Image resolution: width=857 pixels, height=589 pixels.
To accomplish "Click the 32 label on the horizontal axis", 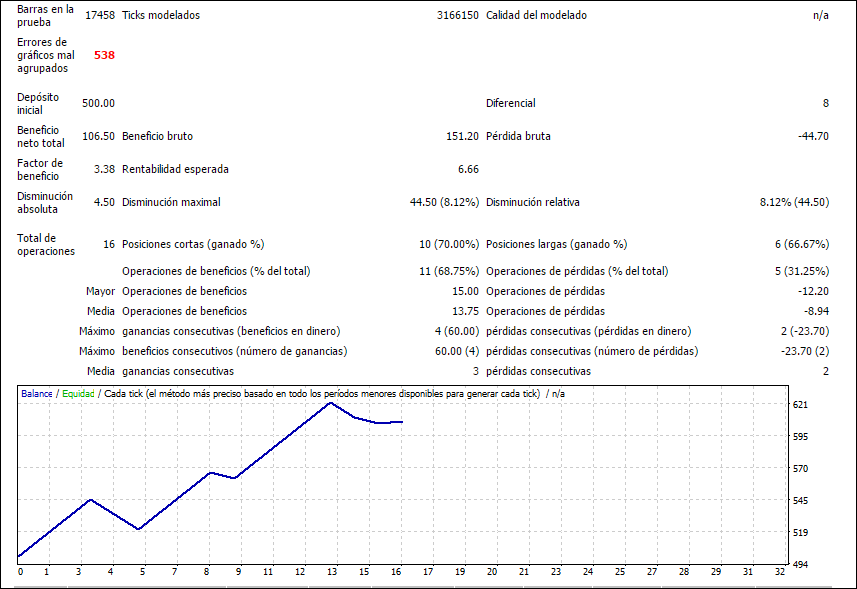I will [x=779, y=572].
